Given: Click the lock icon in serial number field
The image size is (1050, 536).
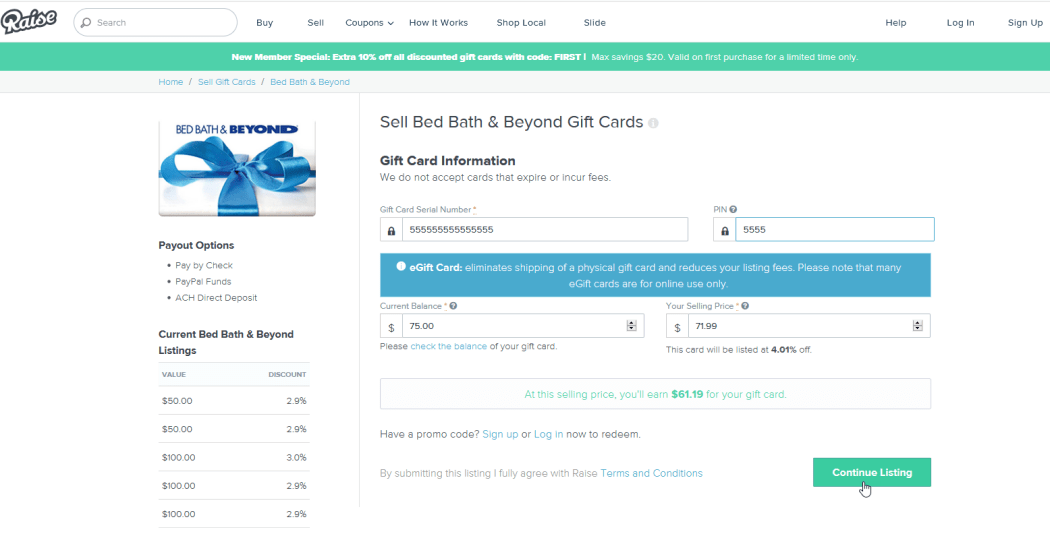Looking at the screenshot, I should tap(391, 230).
